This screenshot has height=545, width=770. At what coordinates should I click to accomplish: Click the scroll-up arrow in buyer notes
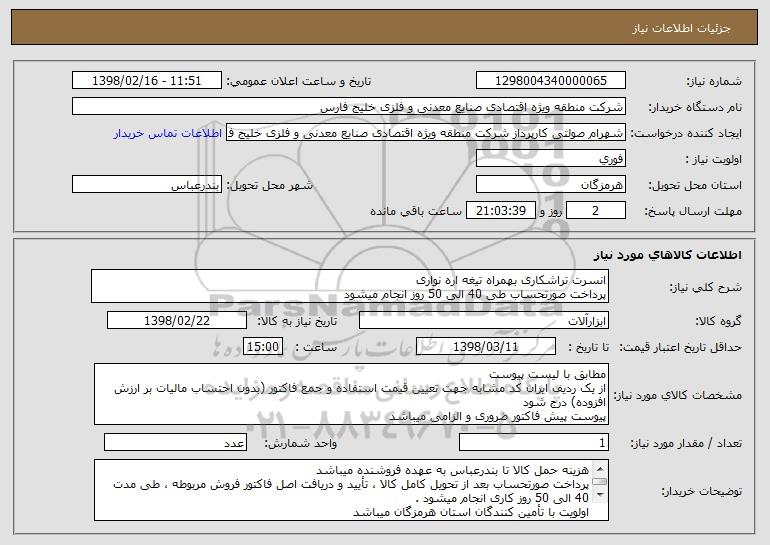click(x=600, y=467)
